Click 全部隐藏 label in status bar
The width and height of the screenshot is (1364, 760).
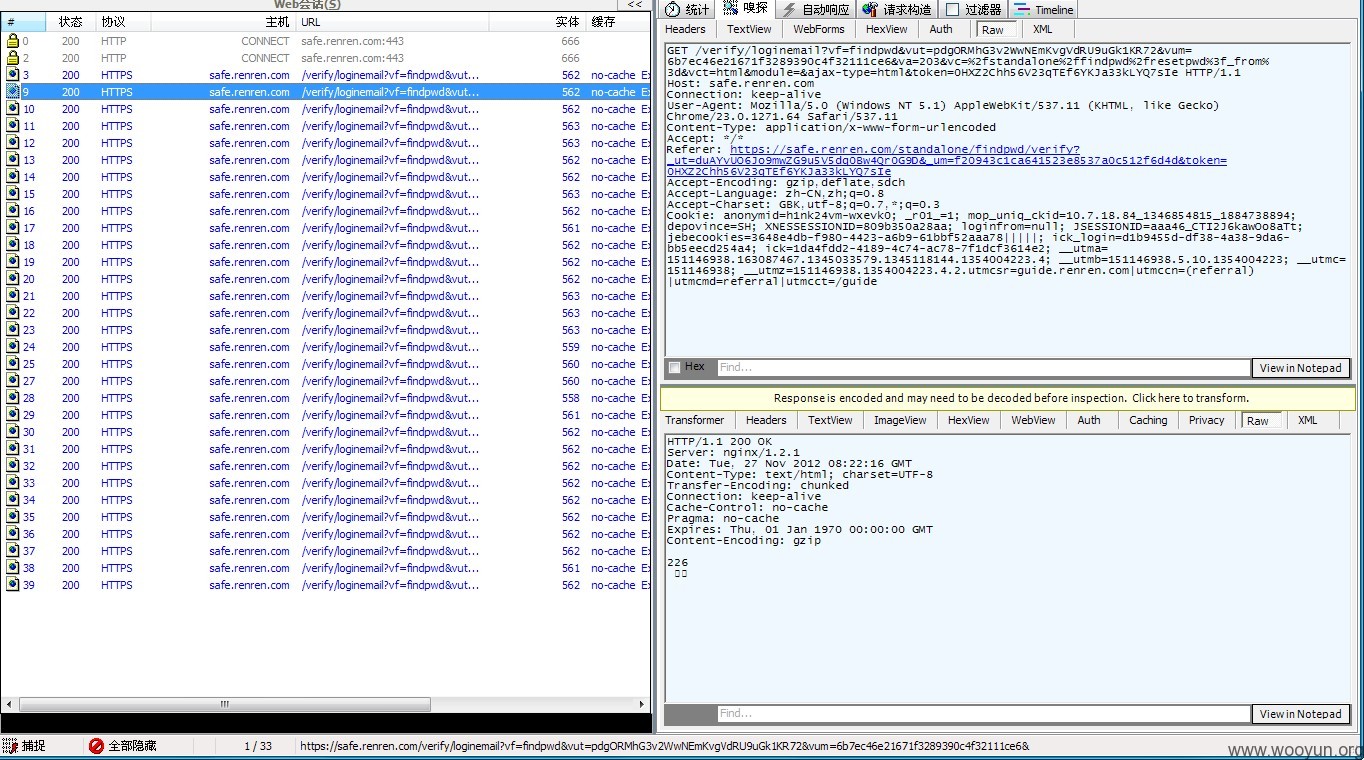(x=133, y=746)
